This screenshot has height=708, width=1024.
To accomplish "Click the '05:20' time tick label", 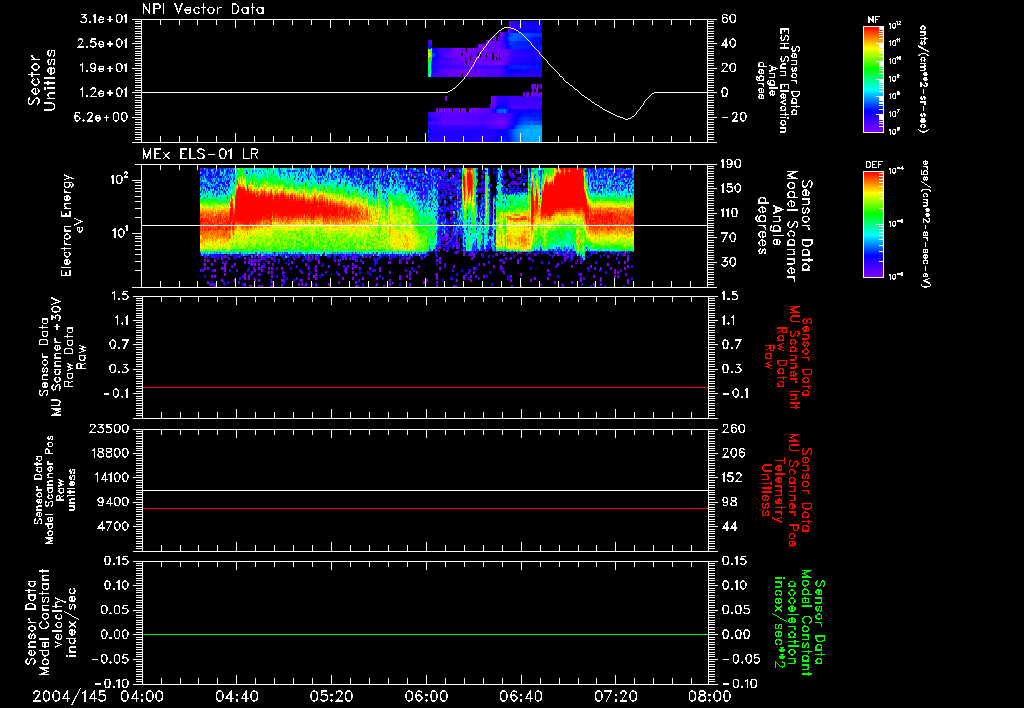I will [x=330, y=696].
